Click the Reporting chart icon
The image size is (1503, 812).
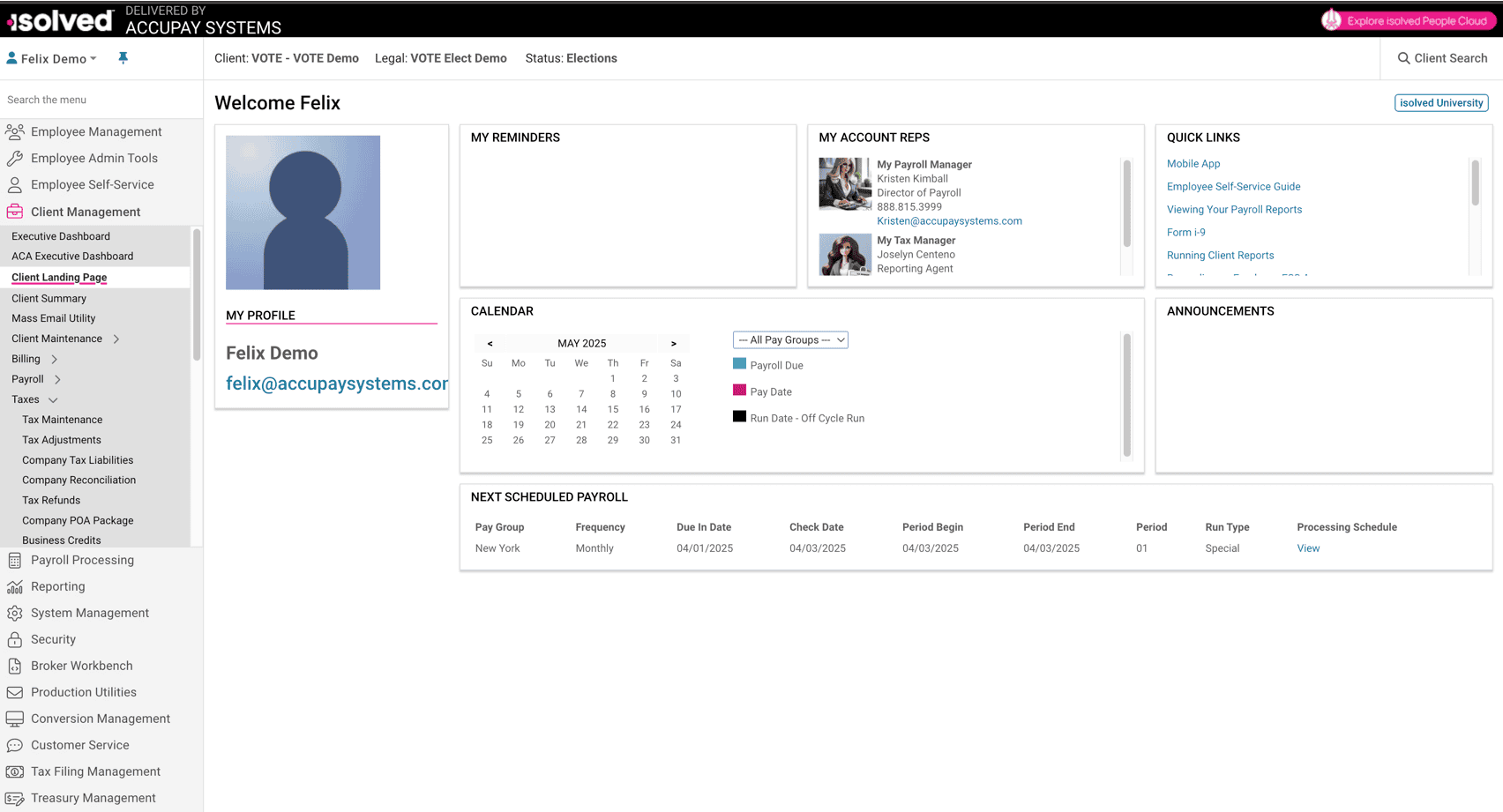[x=15, y=587]
